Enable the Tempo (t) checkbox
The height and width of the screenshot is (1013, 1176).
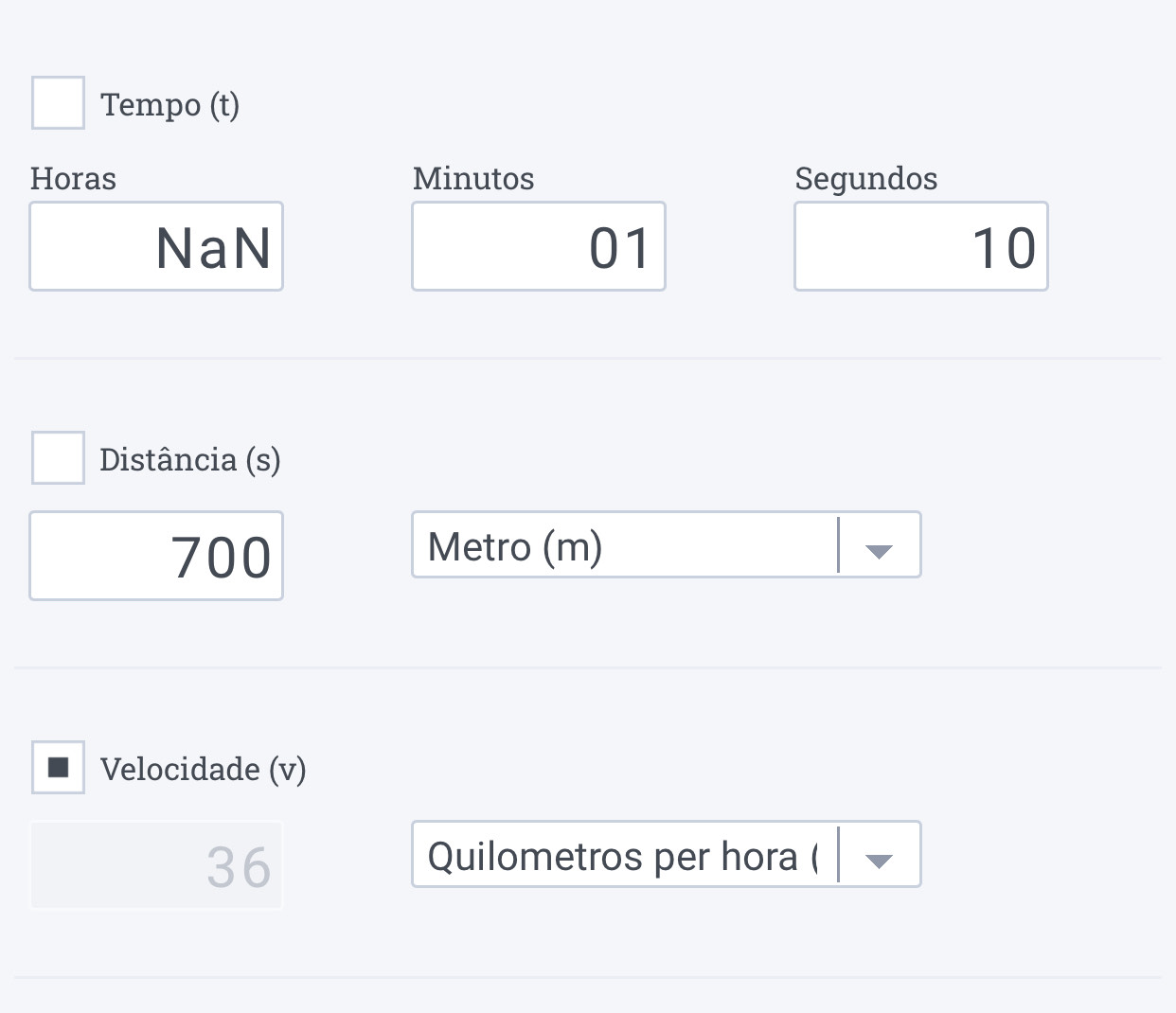(58, 103)
